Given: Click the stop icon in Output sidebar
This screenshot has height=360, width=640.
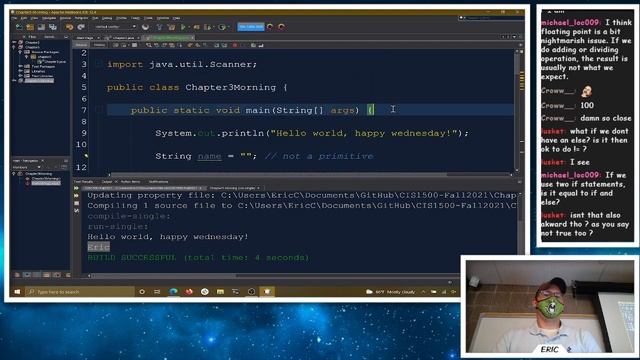Looking at the screenshot, I should [x=76, y=203].
